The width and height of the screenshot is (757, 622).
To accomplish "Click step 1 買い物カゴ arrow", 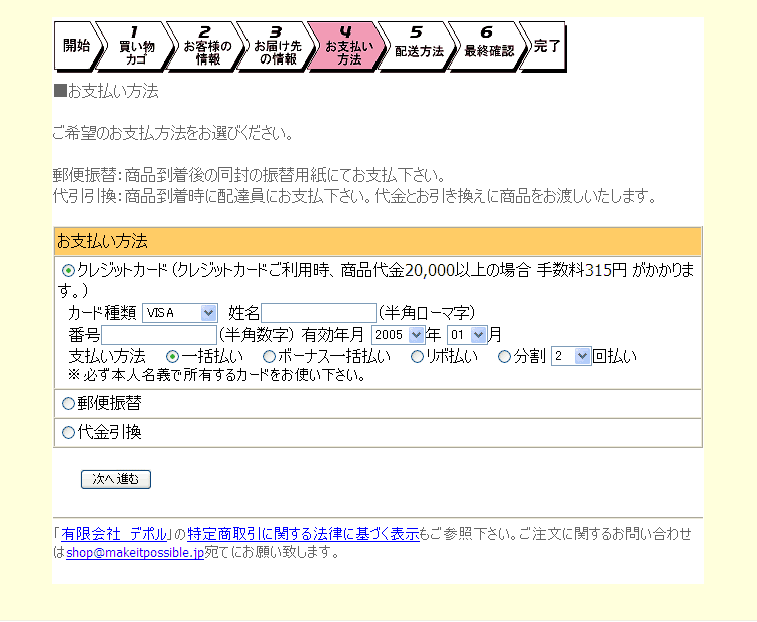I will (136, 47).
